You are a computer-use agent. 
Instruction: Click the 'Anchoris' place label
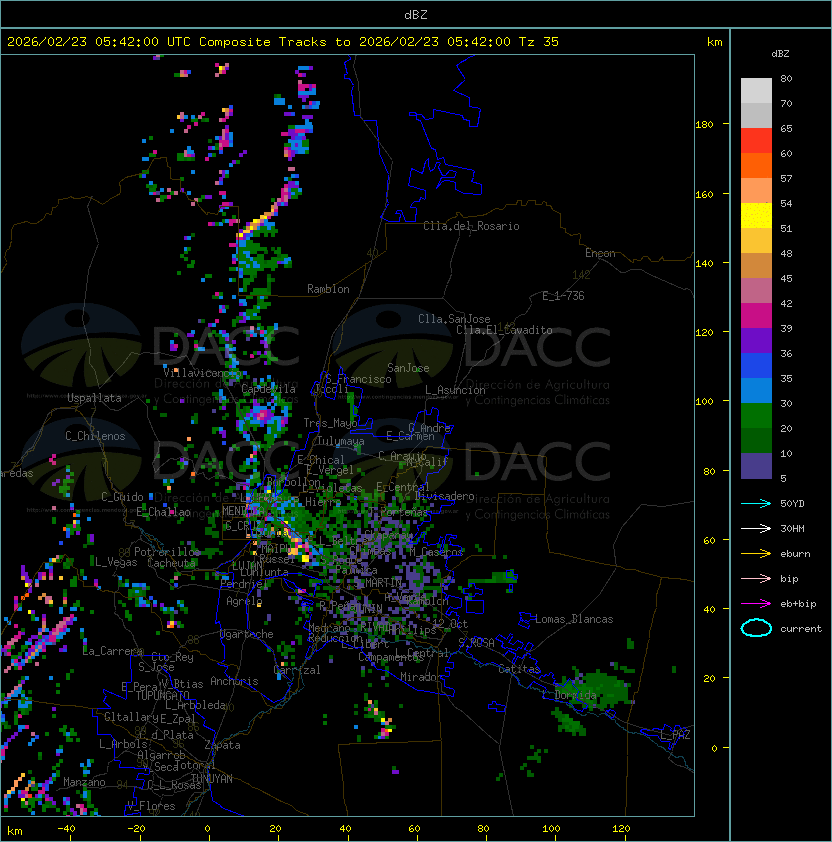coord(234,681)
